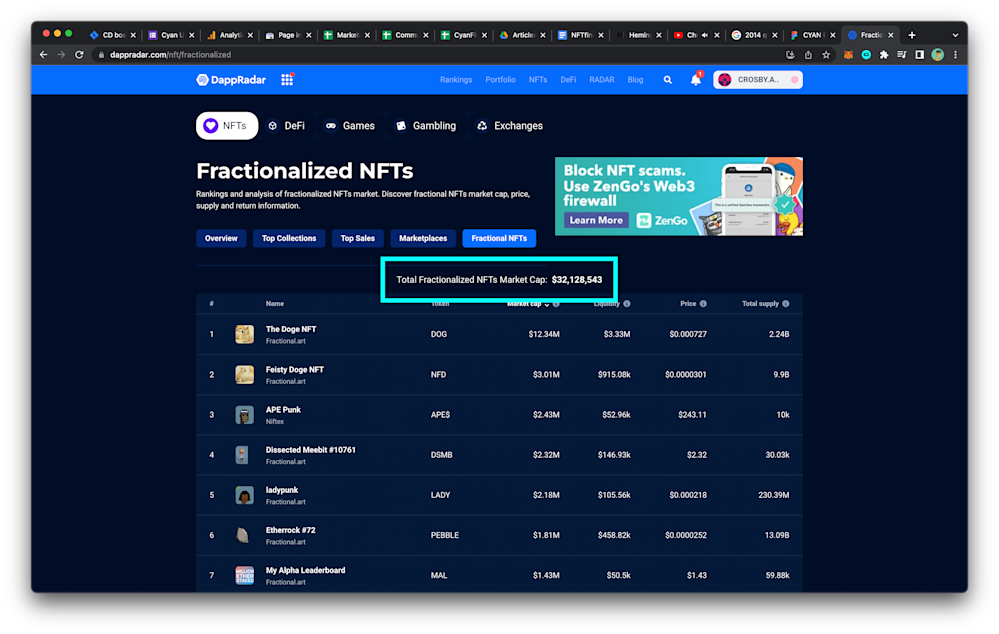Image resolution: width=999 pixels, height=634 pixels.
Task: Click the Feisty Doge NFT thumbnail
Action: coord(245,374)
